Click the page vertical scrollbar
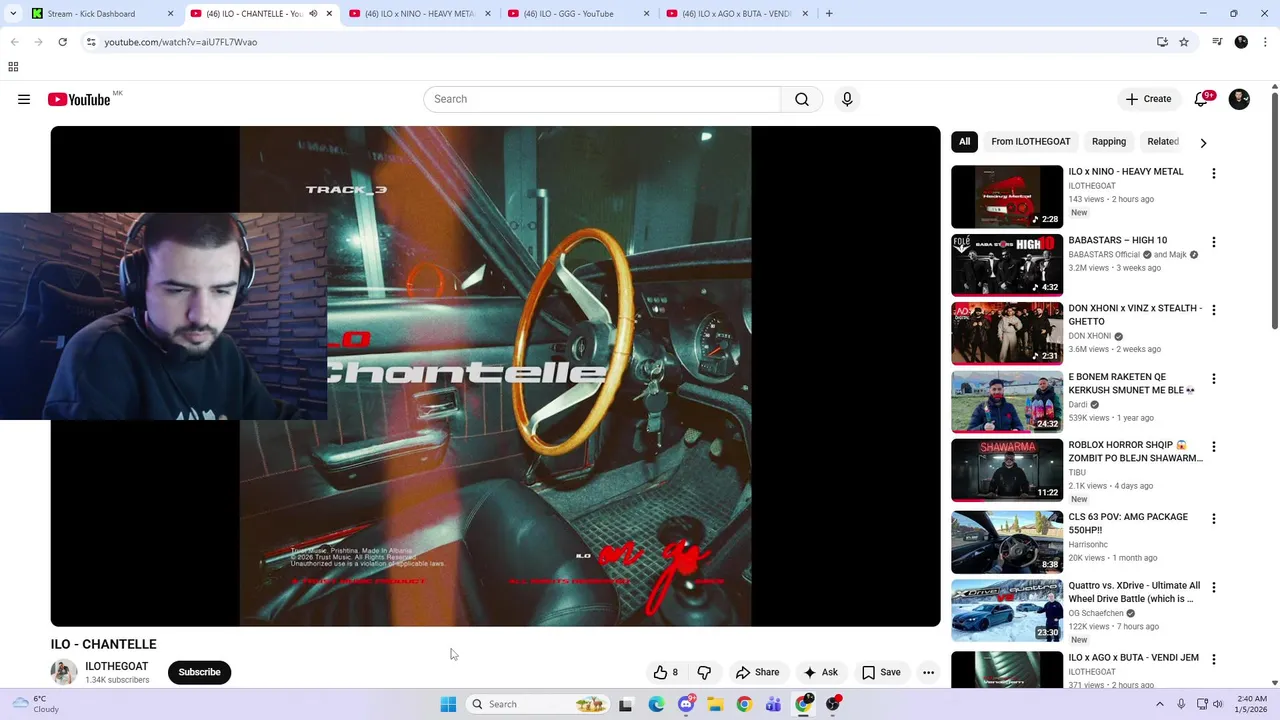Screen dimensions: 1280x720 click(1274, 210)
